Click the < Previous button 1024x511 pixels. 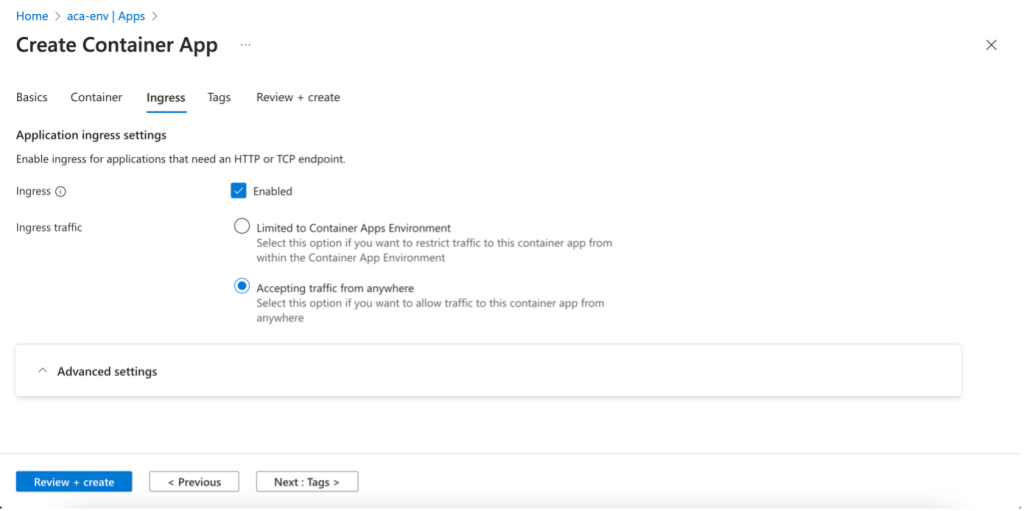pyautogui.click(x=194, y=482)
